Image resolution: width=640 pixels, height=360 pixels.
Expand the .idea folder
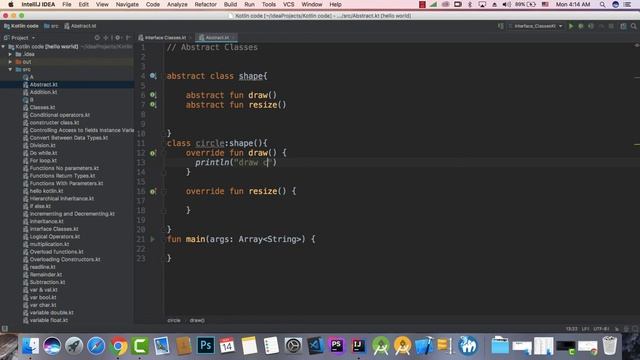(11, 54)
